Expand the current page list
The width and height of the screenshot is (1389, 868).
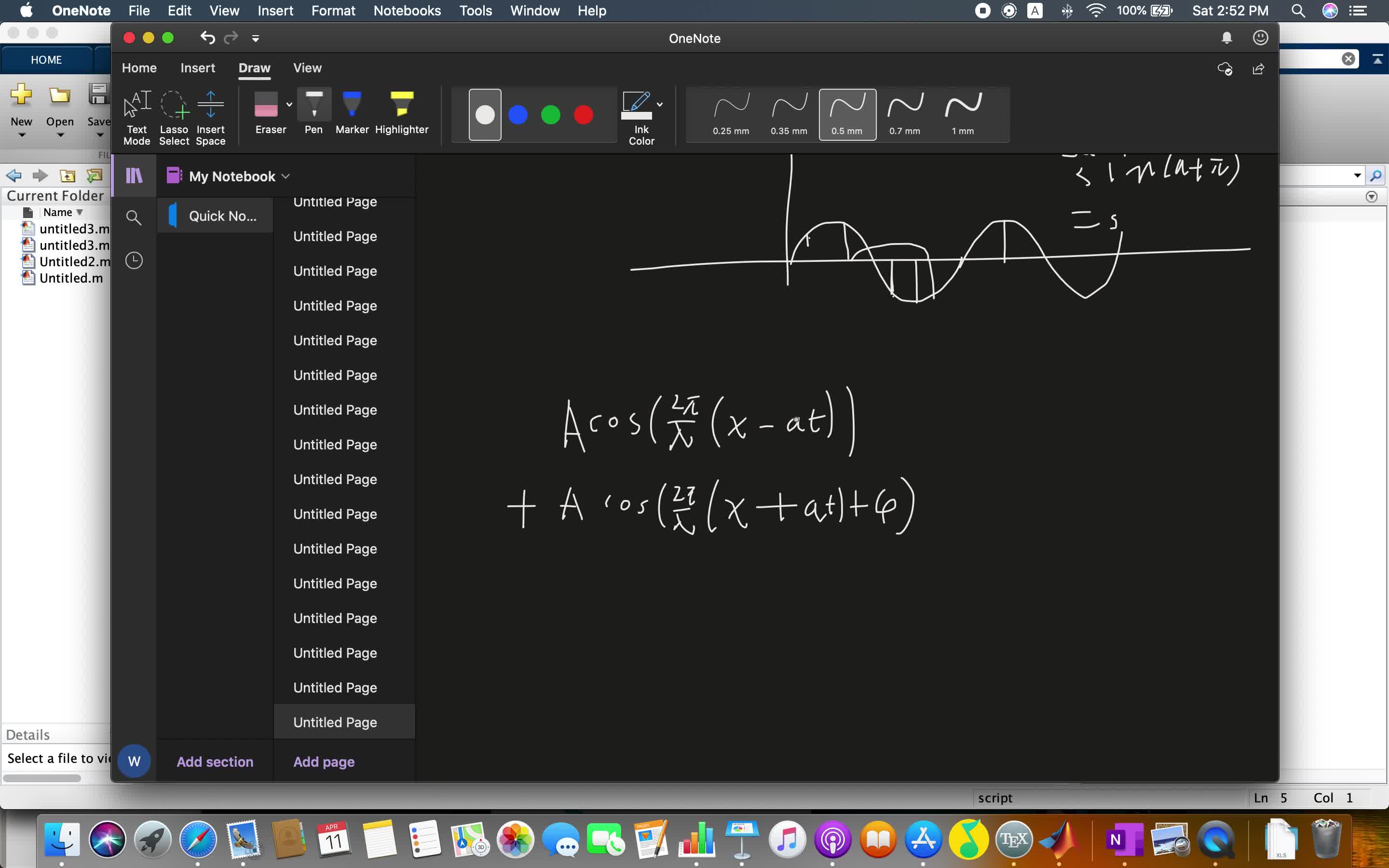tap(135, 175)
